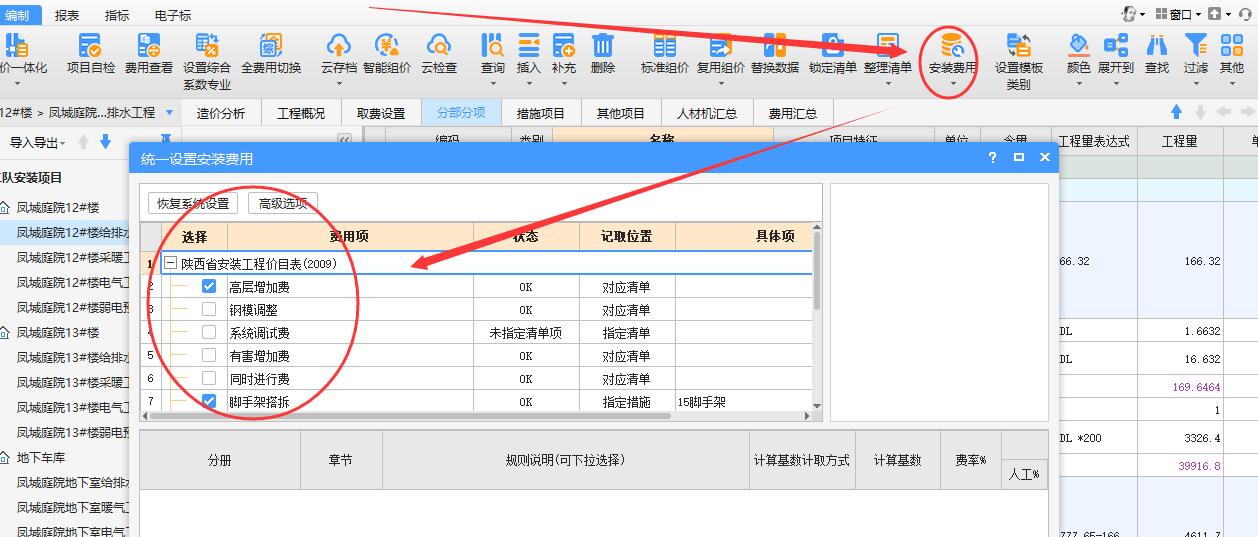Open breadcrumb dropdown next to 排水工程
This screenshot has height=537, width=1258.
click(x=169, y=113)
